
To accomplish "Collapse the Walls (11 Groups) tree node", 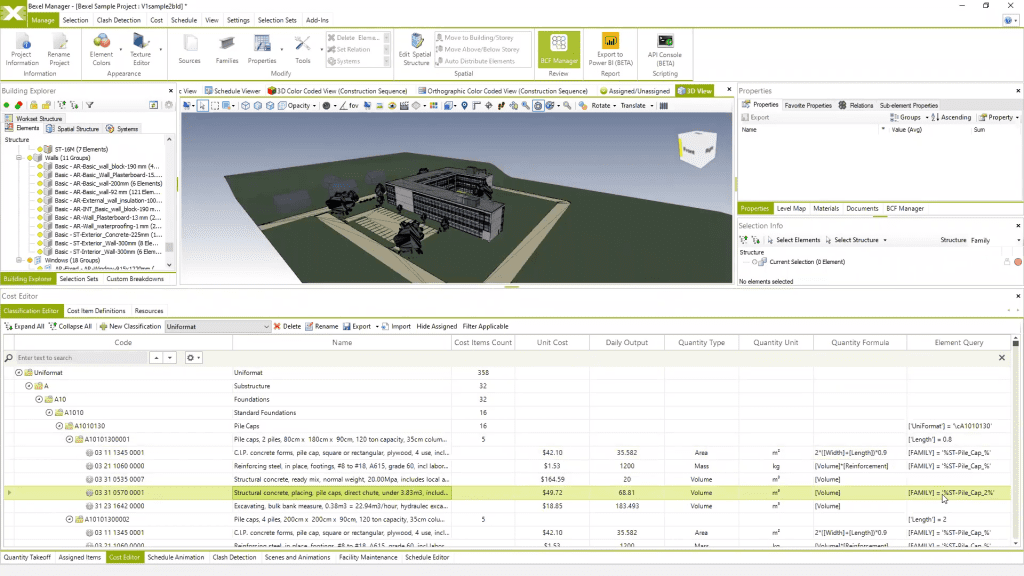I will (20, 158).
